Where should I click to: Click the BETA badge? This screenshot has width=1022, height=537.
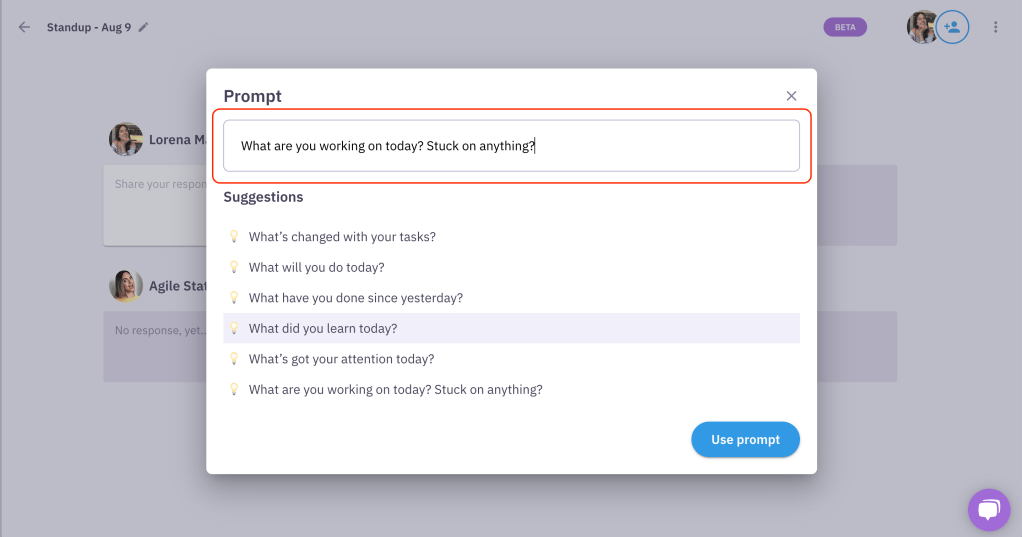pos(845,27)
